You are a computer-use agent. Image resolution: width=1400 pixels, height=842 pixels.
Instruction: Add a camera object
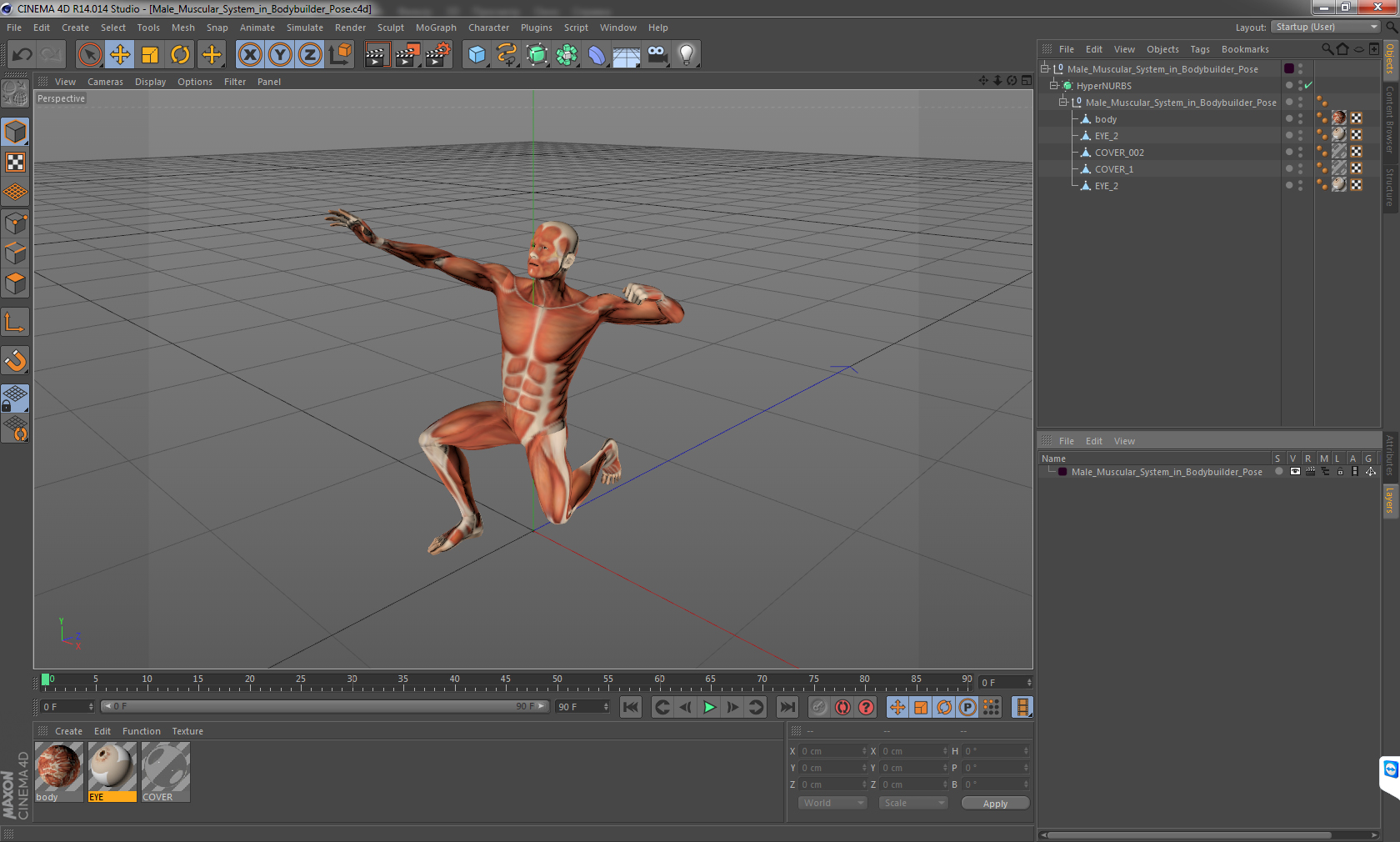point(657,55)
